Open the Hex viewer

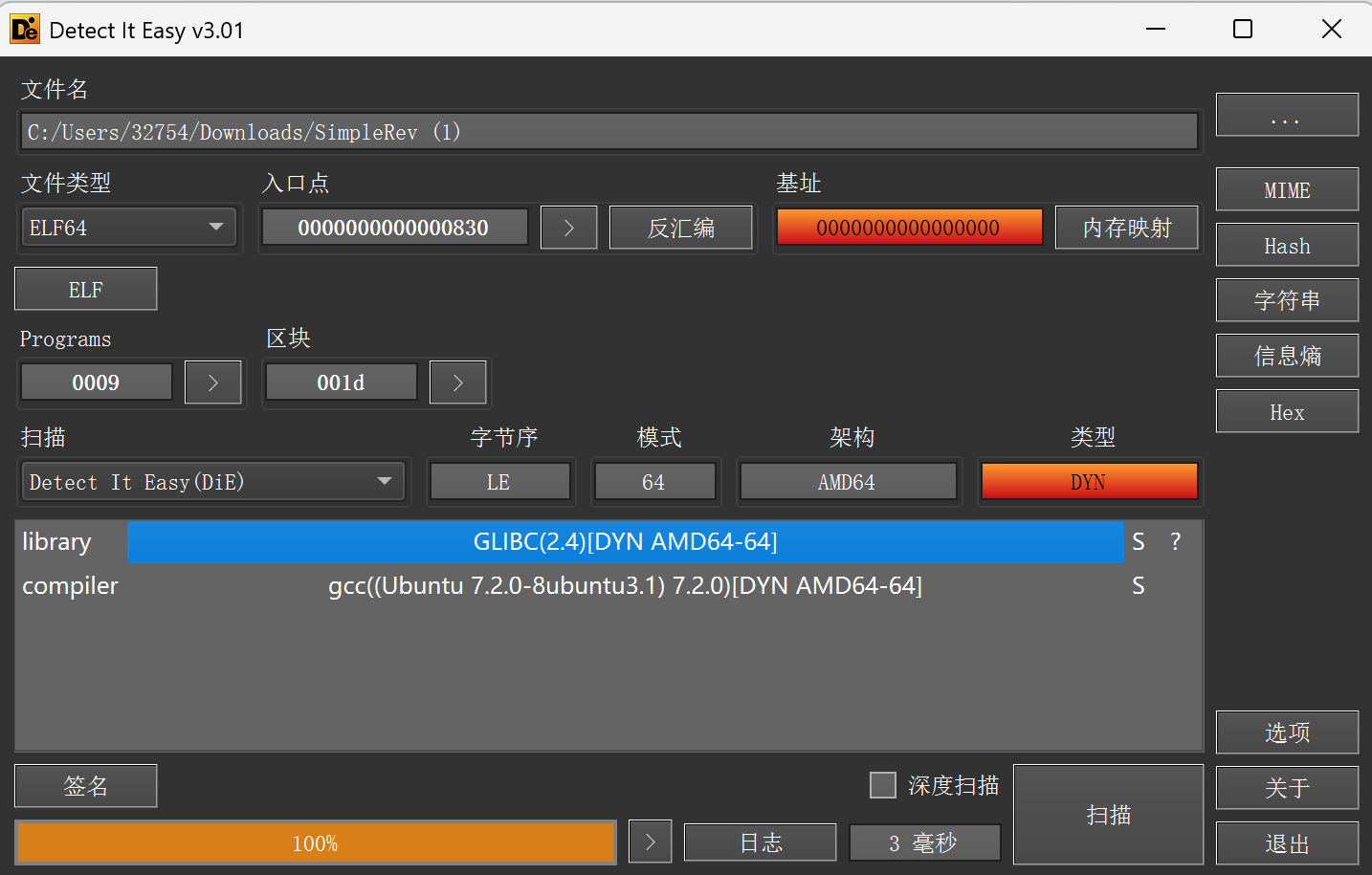point(1287,411)
